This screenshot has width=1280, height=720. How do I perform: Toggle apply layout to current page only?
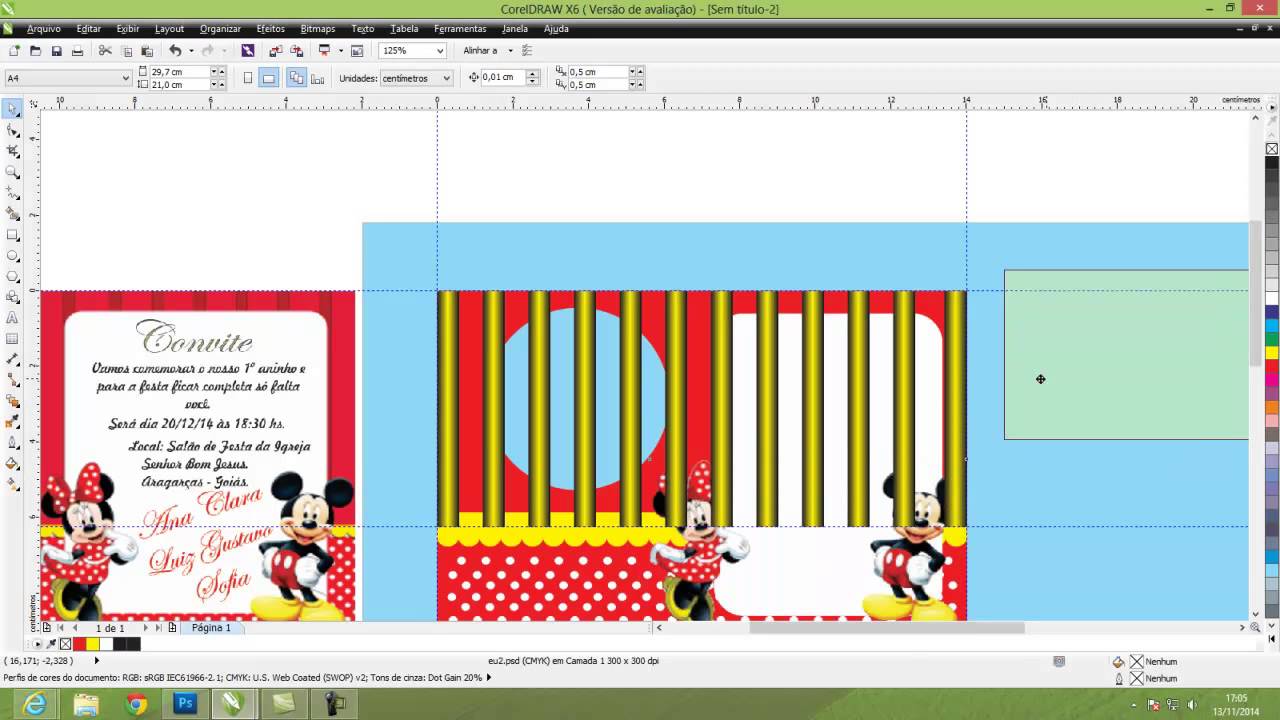(318, 78)
